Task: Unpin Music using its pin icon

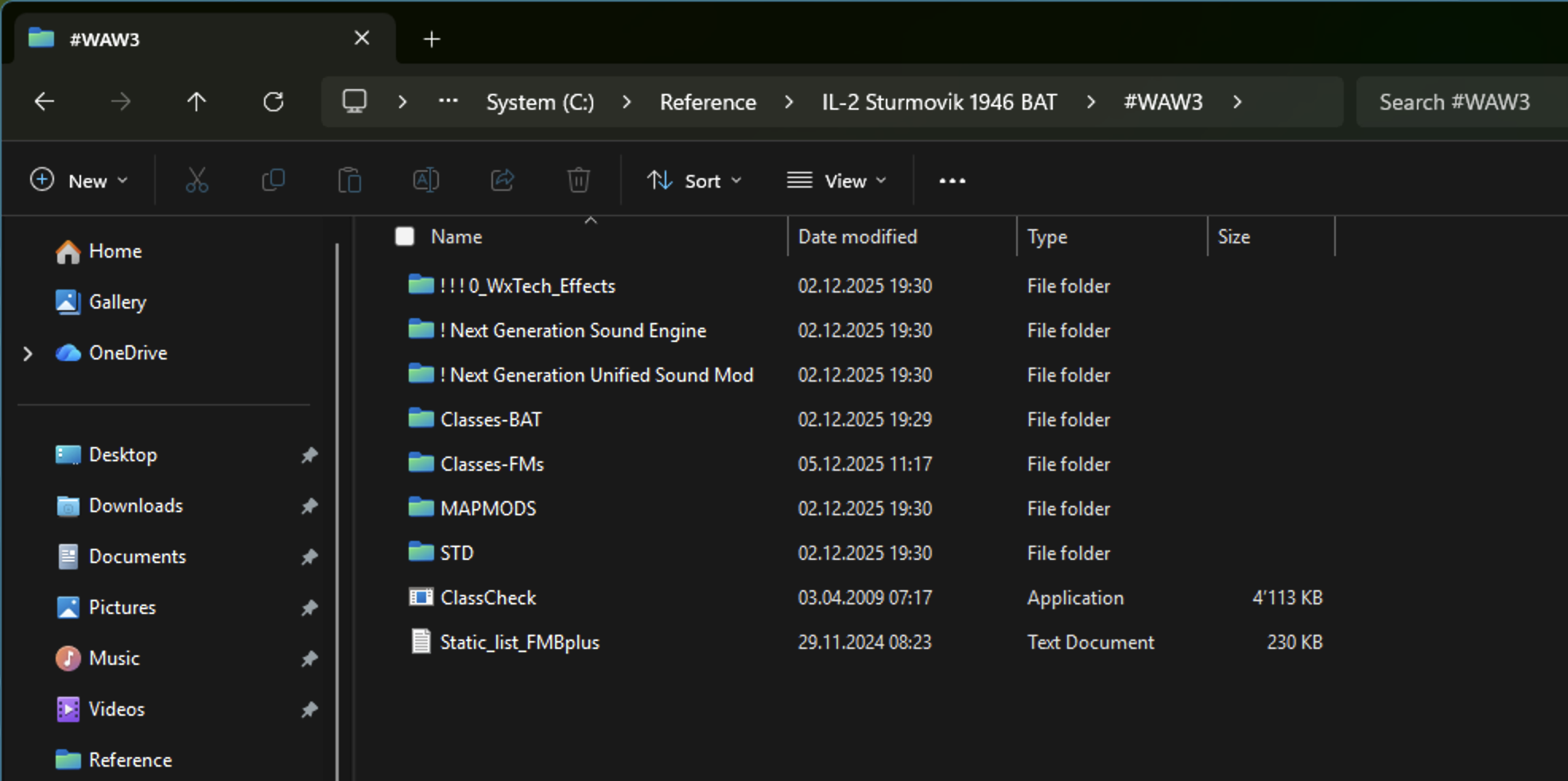Action: (x=309, y=659)
